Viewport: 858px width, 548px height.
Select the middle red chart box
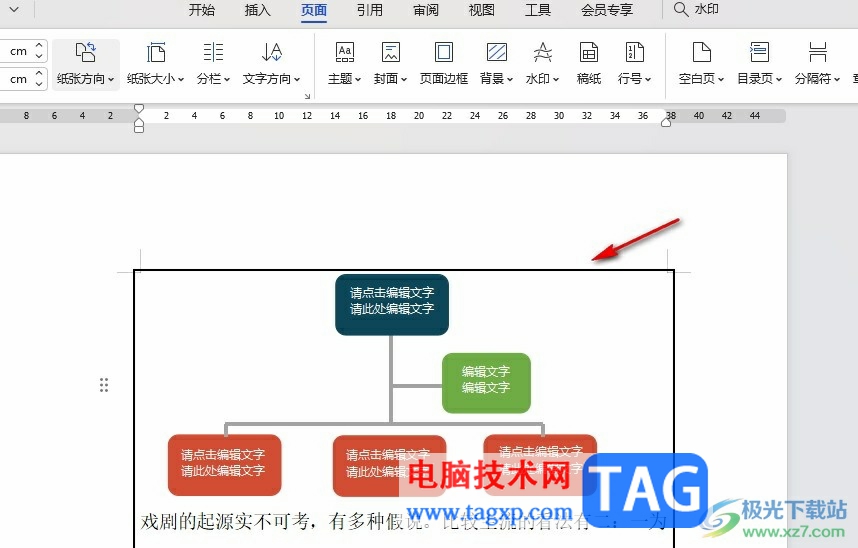389,466
